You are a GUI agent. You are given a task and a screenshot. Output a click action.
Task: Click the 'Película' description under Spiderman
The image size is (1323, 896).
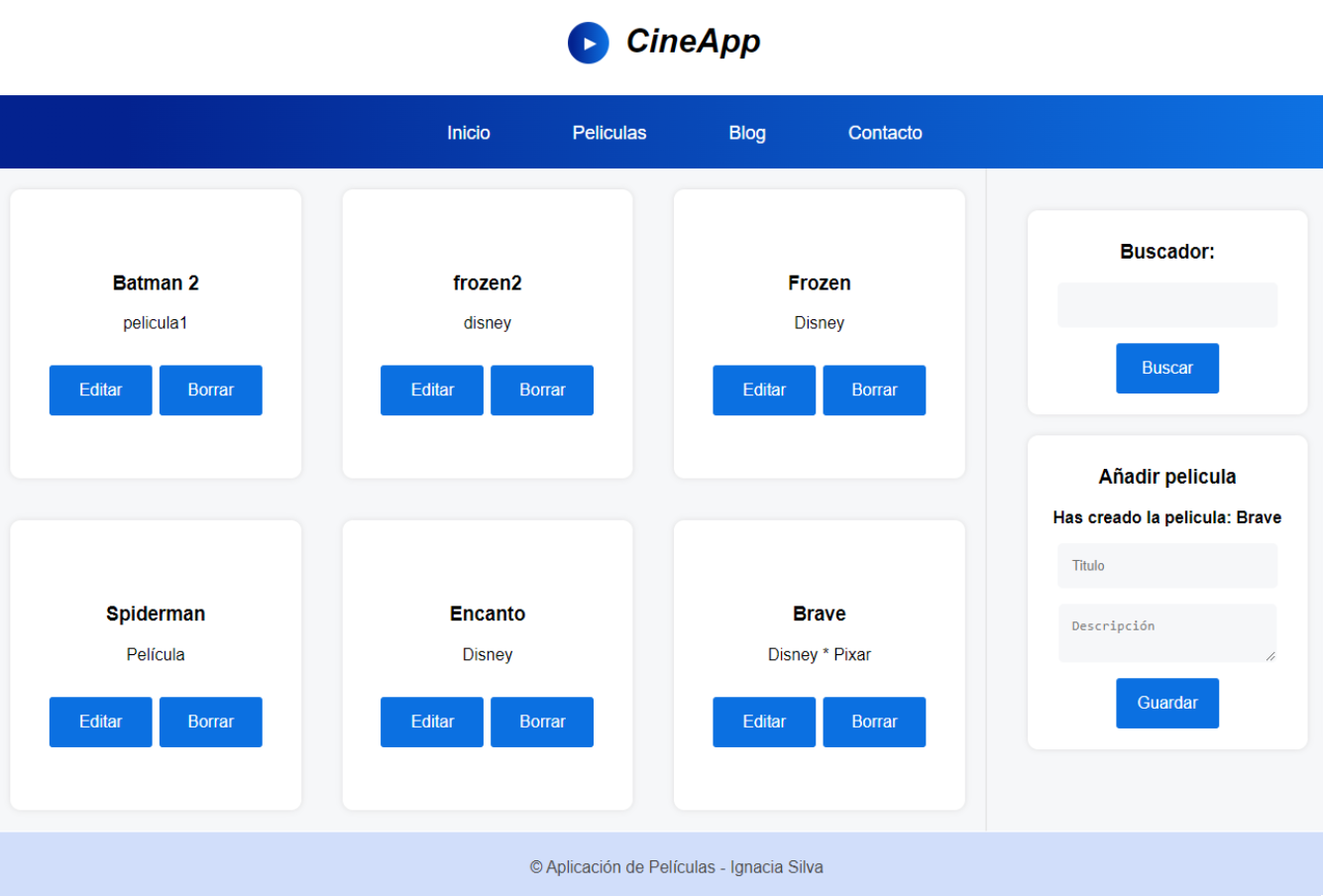[156, 654]
